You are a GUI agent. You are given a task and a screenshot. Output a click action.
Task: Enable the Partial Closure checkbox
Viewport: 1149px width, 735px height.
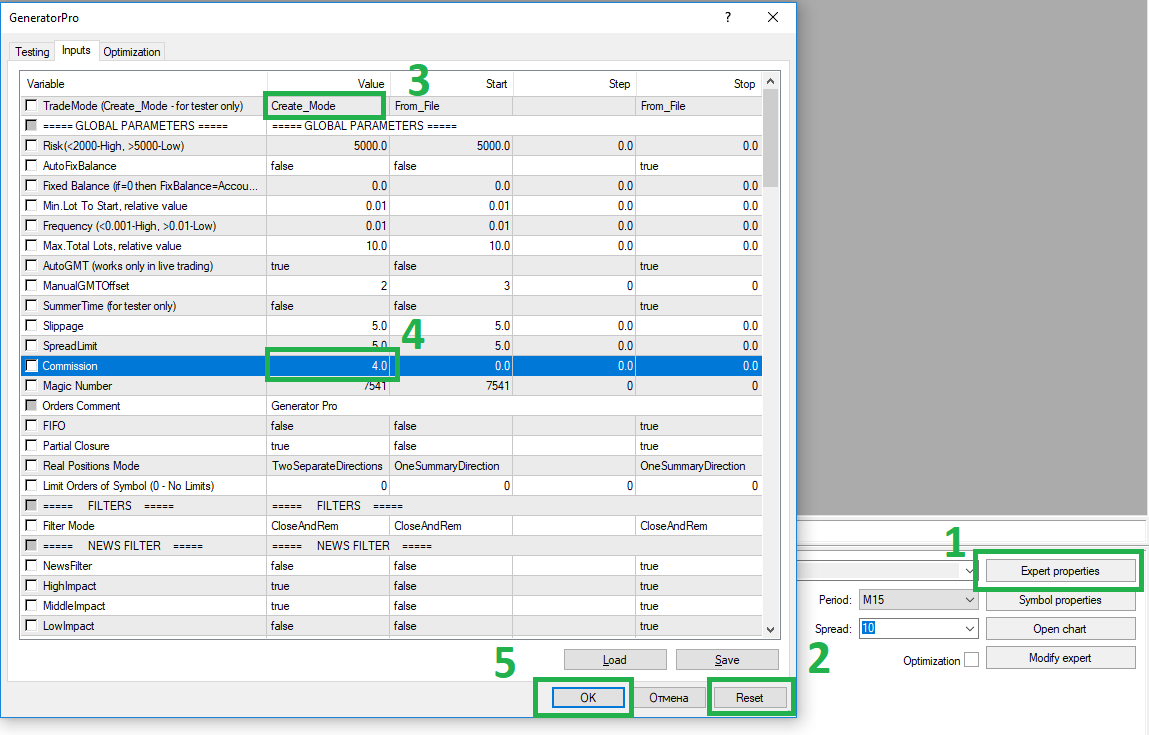click(32, 446)
